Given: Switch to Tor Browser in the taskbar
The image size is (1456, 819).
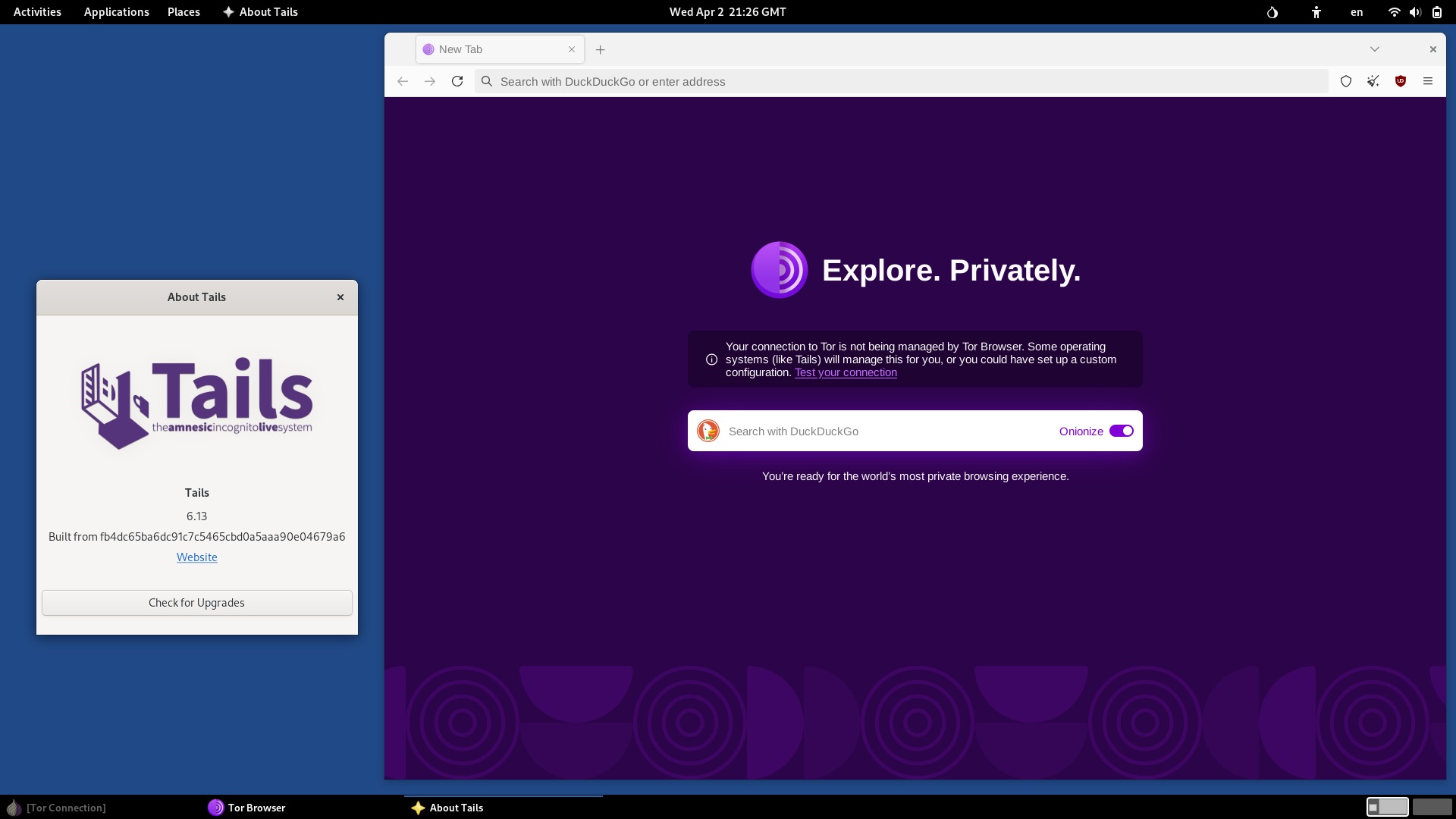Looking at the screenshot, I should point(247,808).
